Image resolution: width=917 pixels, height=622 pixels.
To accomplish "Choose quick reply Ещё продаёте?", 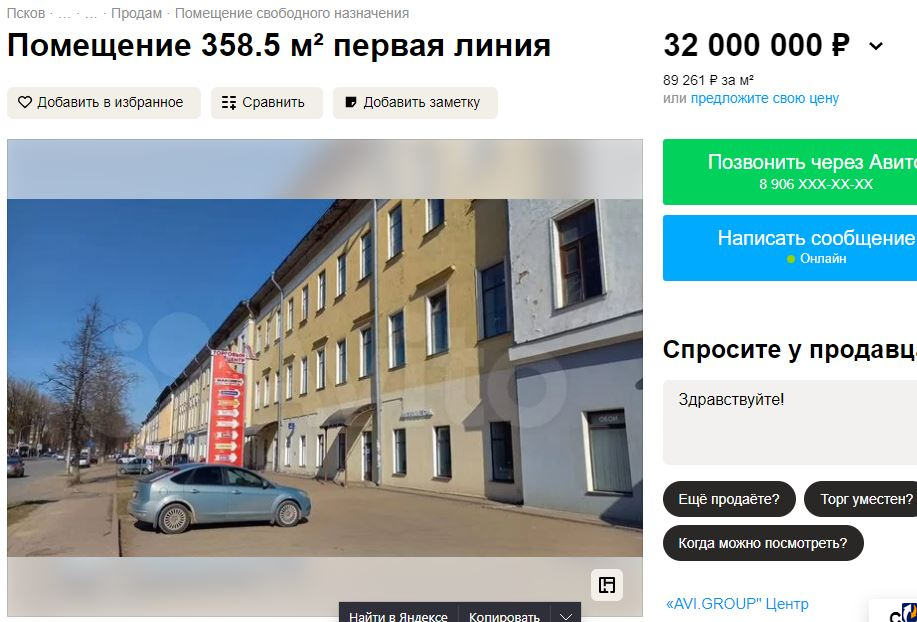I will click(729, 499).
